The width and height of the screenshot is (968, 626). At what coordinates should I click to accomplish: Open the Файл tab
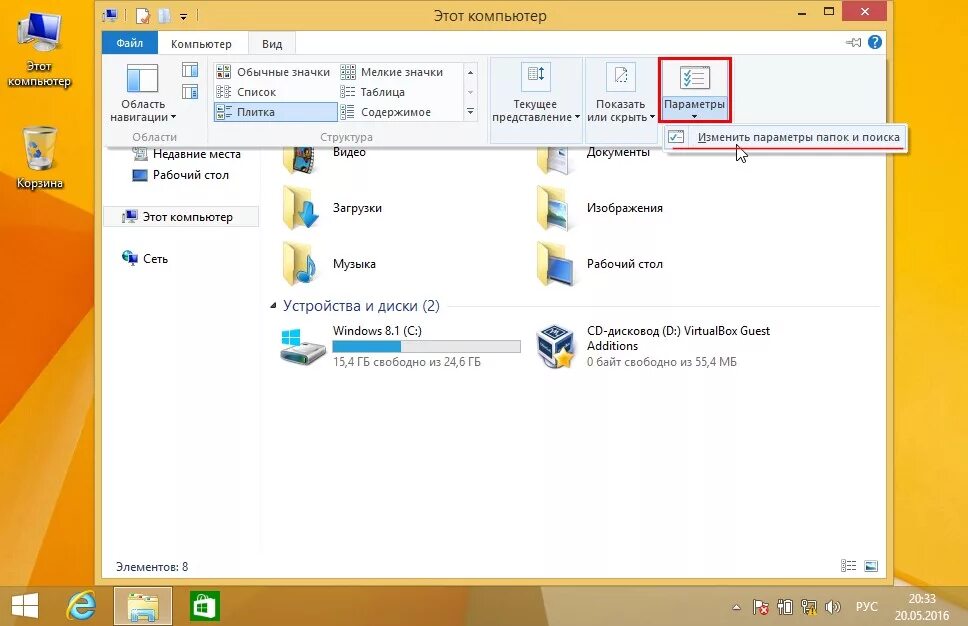(x=130, y=43)
